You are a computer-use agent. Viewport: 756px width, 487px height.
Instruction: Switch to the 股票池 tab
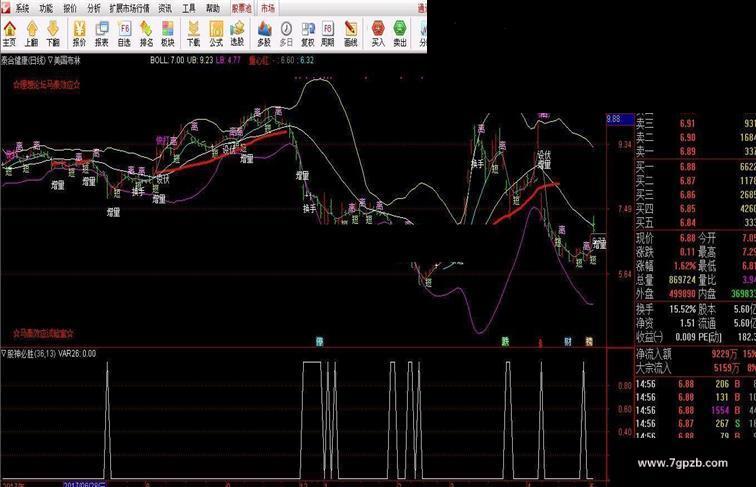click(242, 8)
